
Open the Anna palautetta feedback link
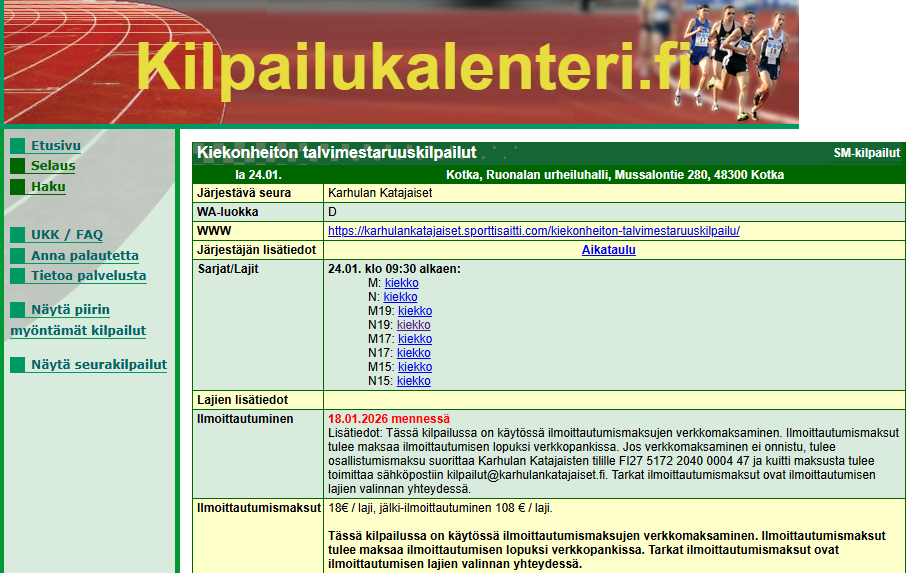click(85, 256)
